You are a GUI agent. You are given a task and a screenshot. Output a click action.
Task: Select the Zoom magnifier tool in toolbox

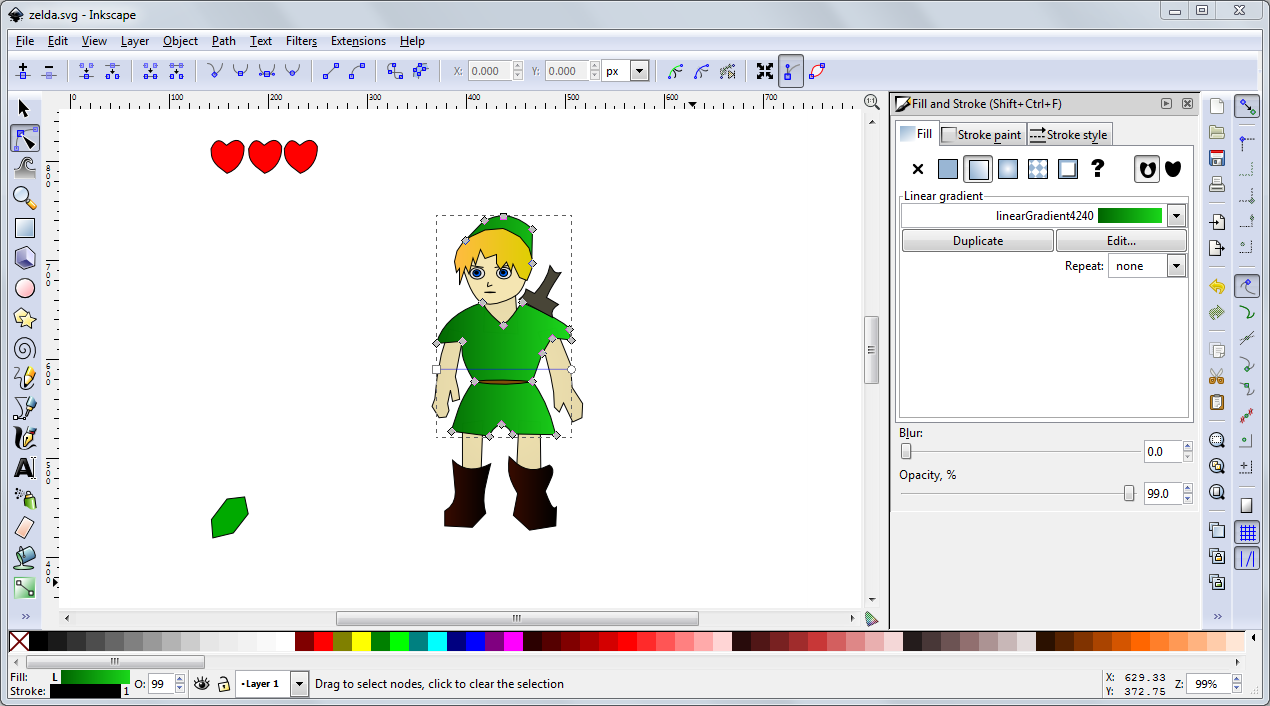[25, 198]
